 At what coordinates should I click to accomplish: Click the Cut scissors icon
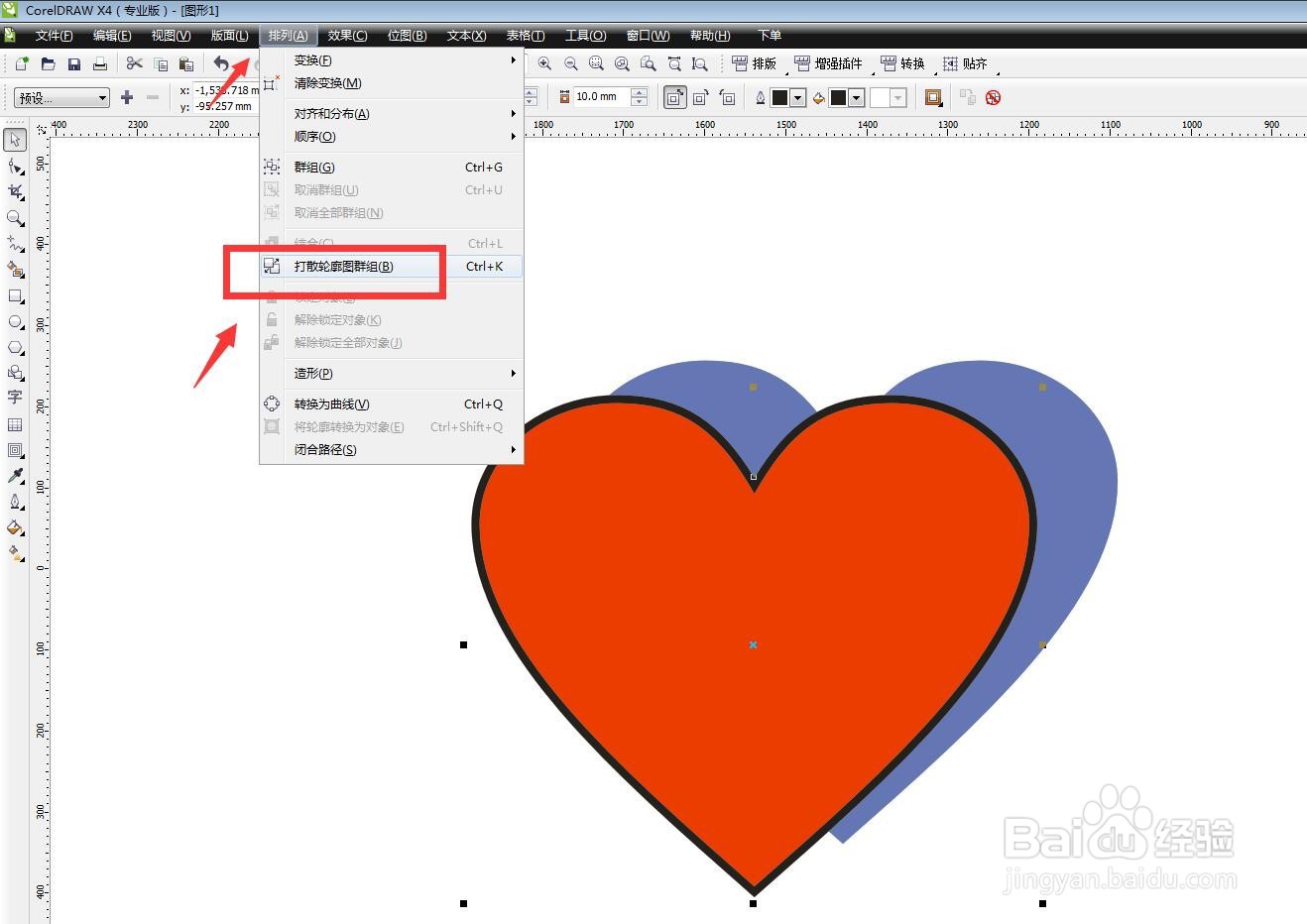(134, 63)
